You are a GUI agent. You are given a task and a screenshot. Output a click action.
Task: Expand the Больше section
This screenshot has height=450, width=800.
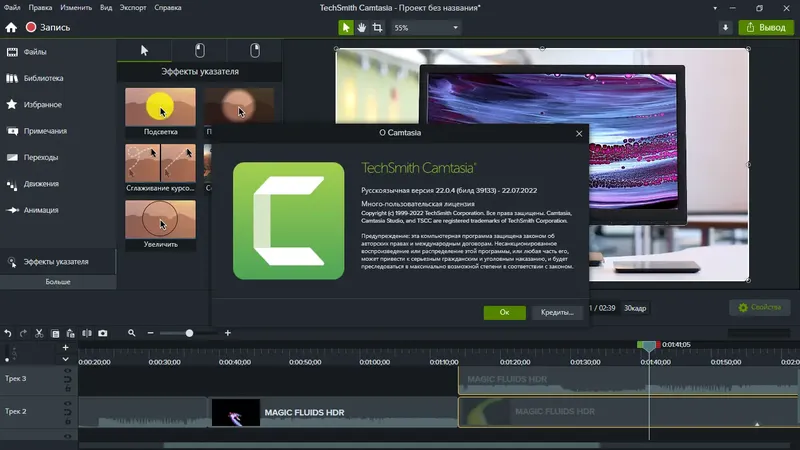pyautogui.click(x=58, y=282)
